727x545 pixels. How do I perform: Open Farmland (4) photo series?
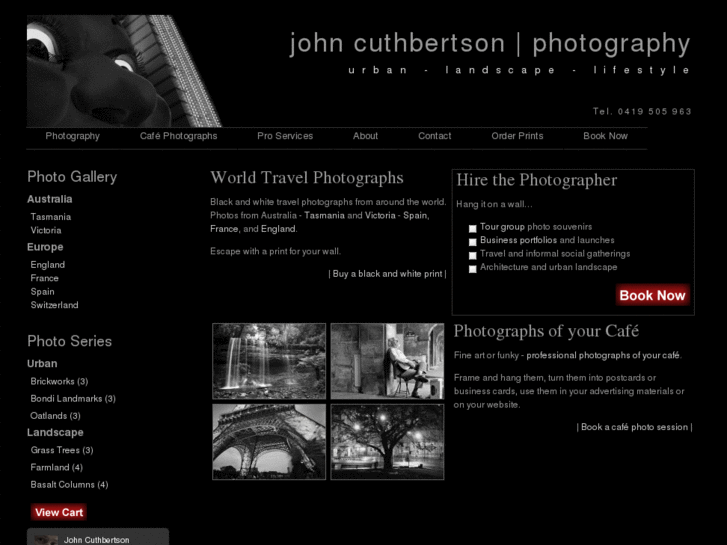tap(57, 467)
